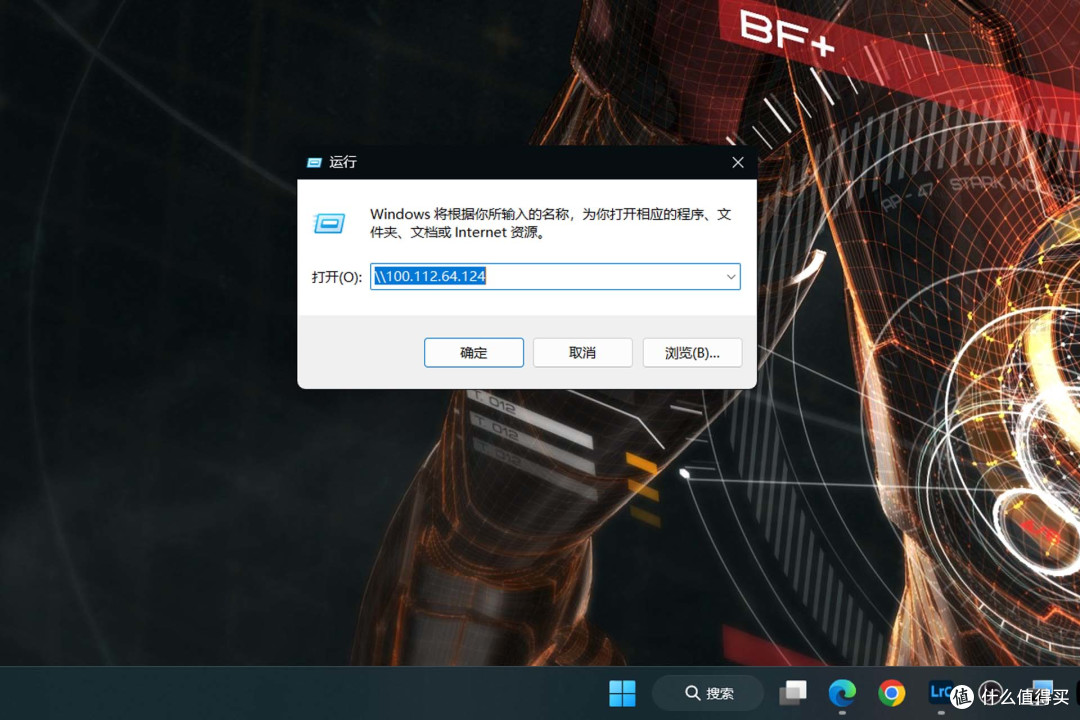Close the 运行 dialog window
Image resolution: width=1080 pixels, height=720 pixels.
738,163
